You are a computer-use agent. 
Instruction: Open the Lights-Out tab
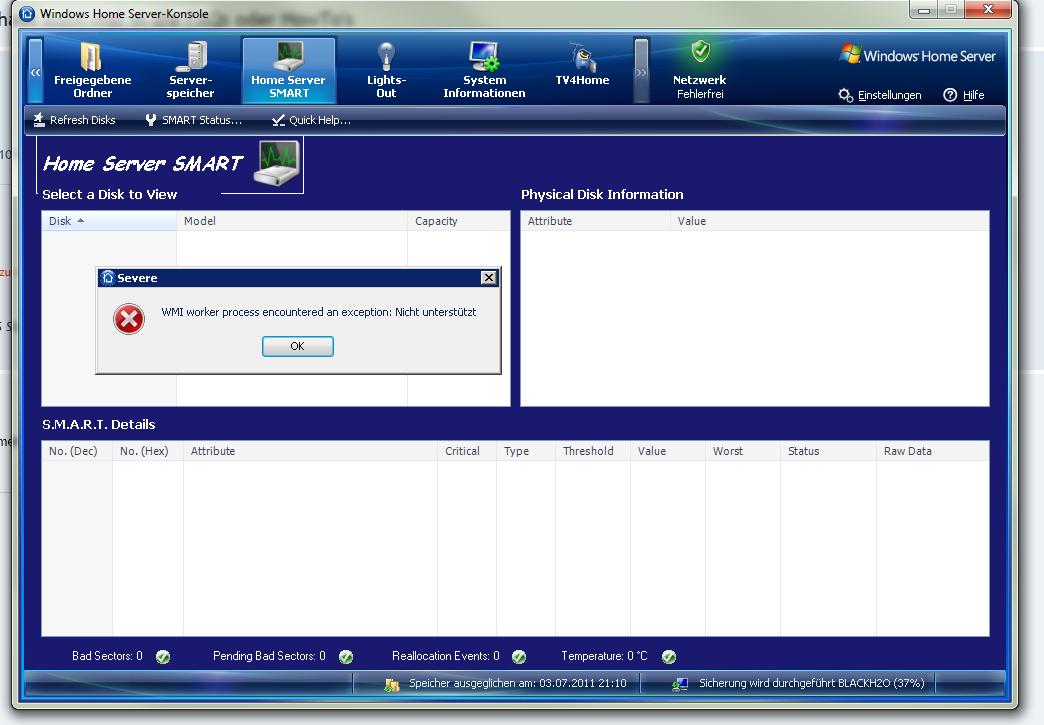tap(386, 70)
